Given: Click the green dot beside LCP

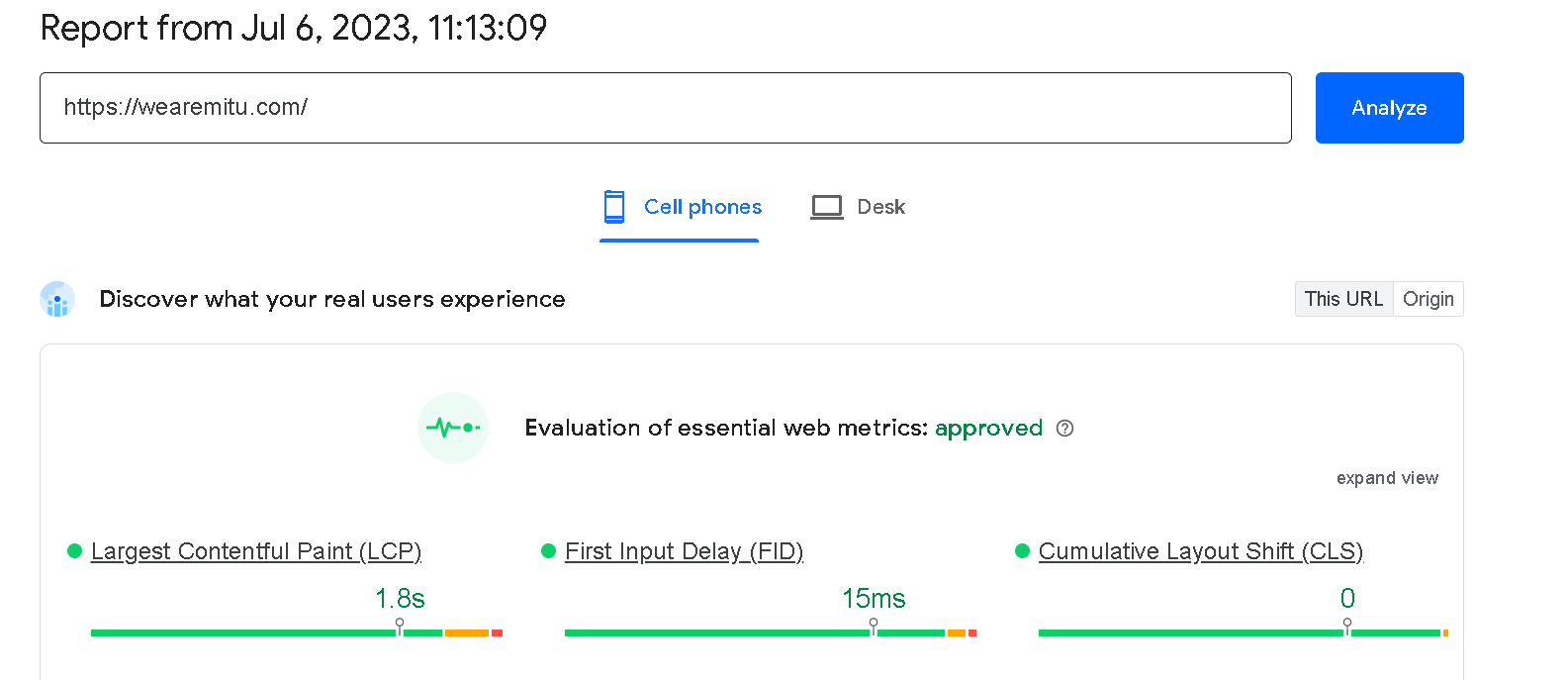Looking at the screenshot, I should [x=74, y=551].
